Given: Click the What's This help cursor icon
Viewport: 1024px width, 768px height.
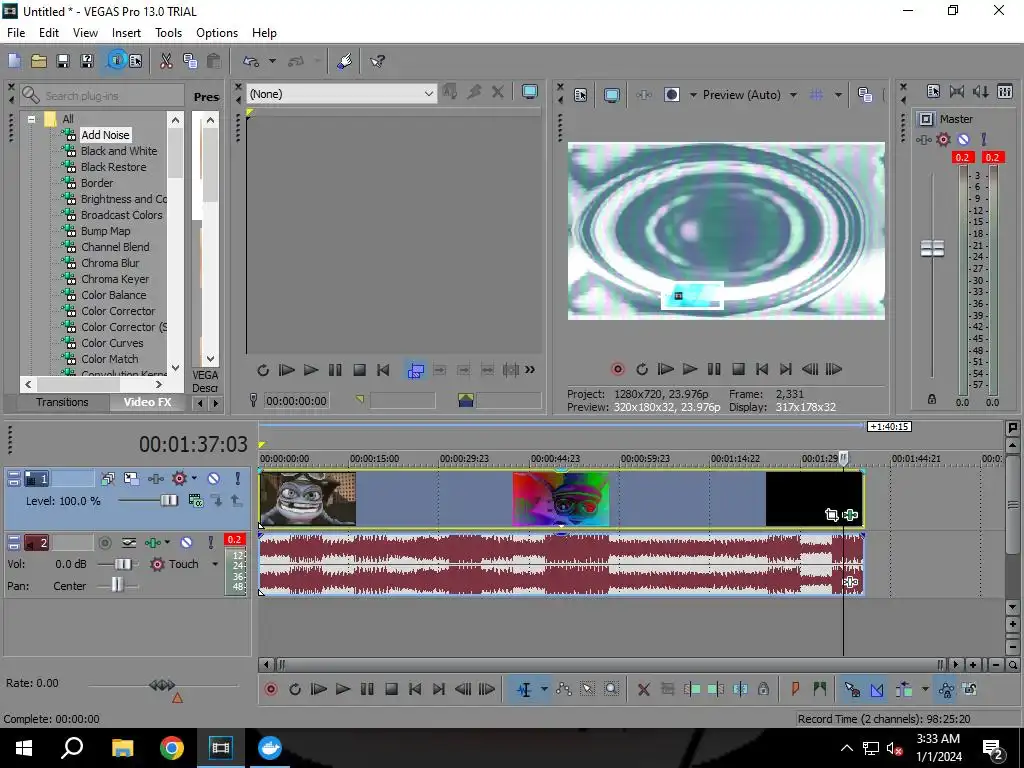Looking at the screenshot, I should [377, 61].
